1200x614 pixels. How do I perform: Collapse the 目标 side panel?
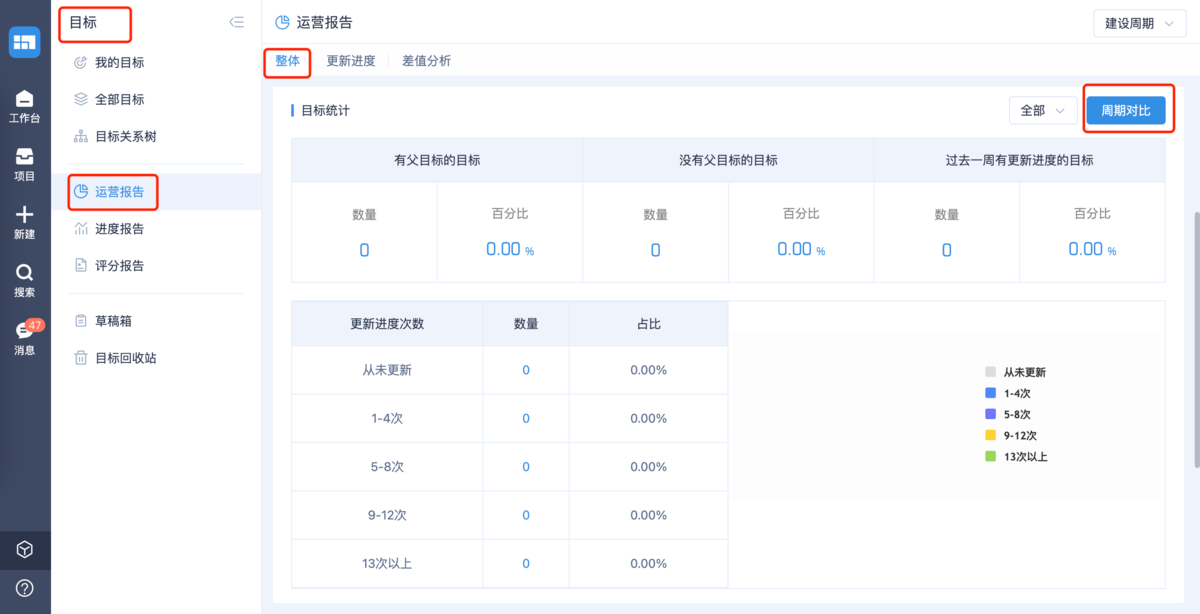coord(236,22)
